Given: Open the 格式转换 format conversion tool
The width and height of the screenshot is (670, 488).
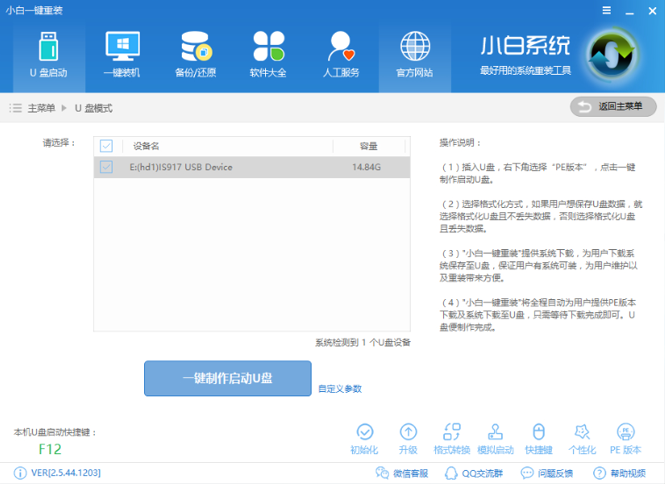Looking at the screenshot, I should 451,437.
